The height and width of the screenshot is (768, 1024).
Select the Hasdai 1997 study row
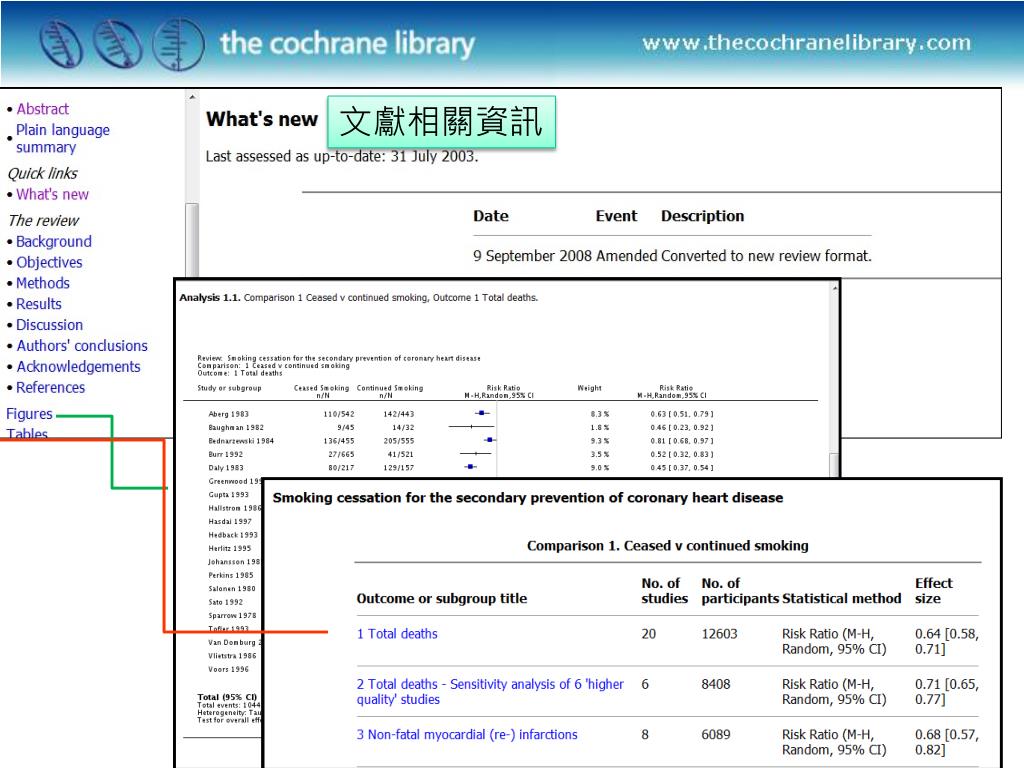coord(230,522)
